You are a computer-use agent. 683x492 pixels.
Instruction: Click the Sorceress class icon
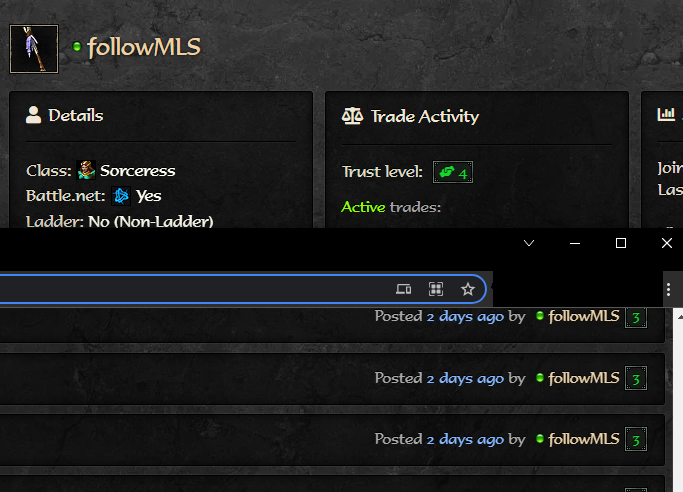pyautogui.click(x=86, y=171)
